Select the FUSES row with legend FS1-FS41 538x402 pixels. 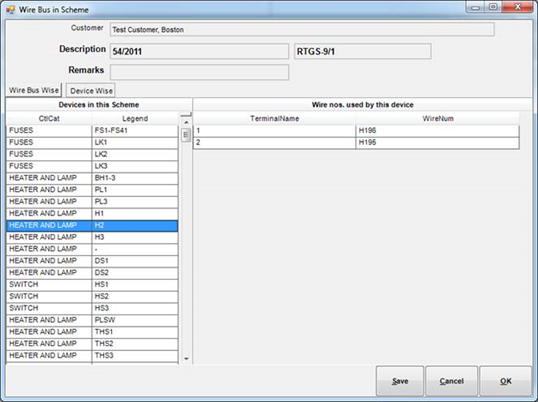click(92, 131)
